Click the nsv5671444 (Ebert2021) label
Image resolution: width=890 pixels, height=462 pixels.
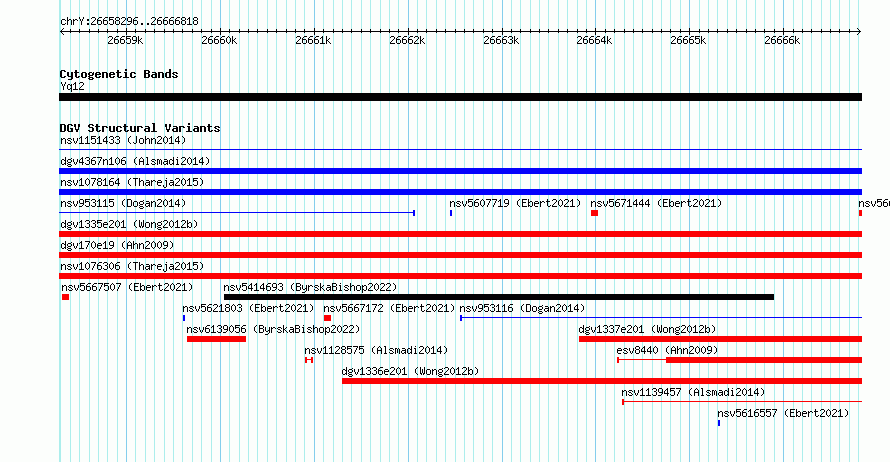pyautogui.click(x=656, y=203)
